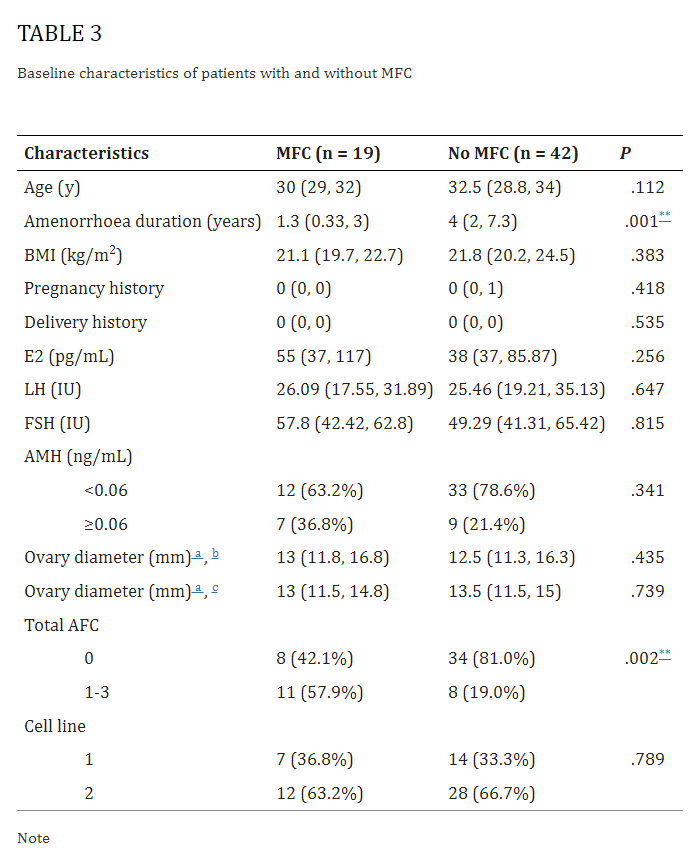Click the BMI (kg/m2) row label
This screenshot has width=695, height=851.
(79, 255)
